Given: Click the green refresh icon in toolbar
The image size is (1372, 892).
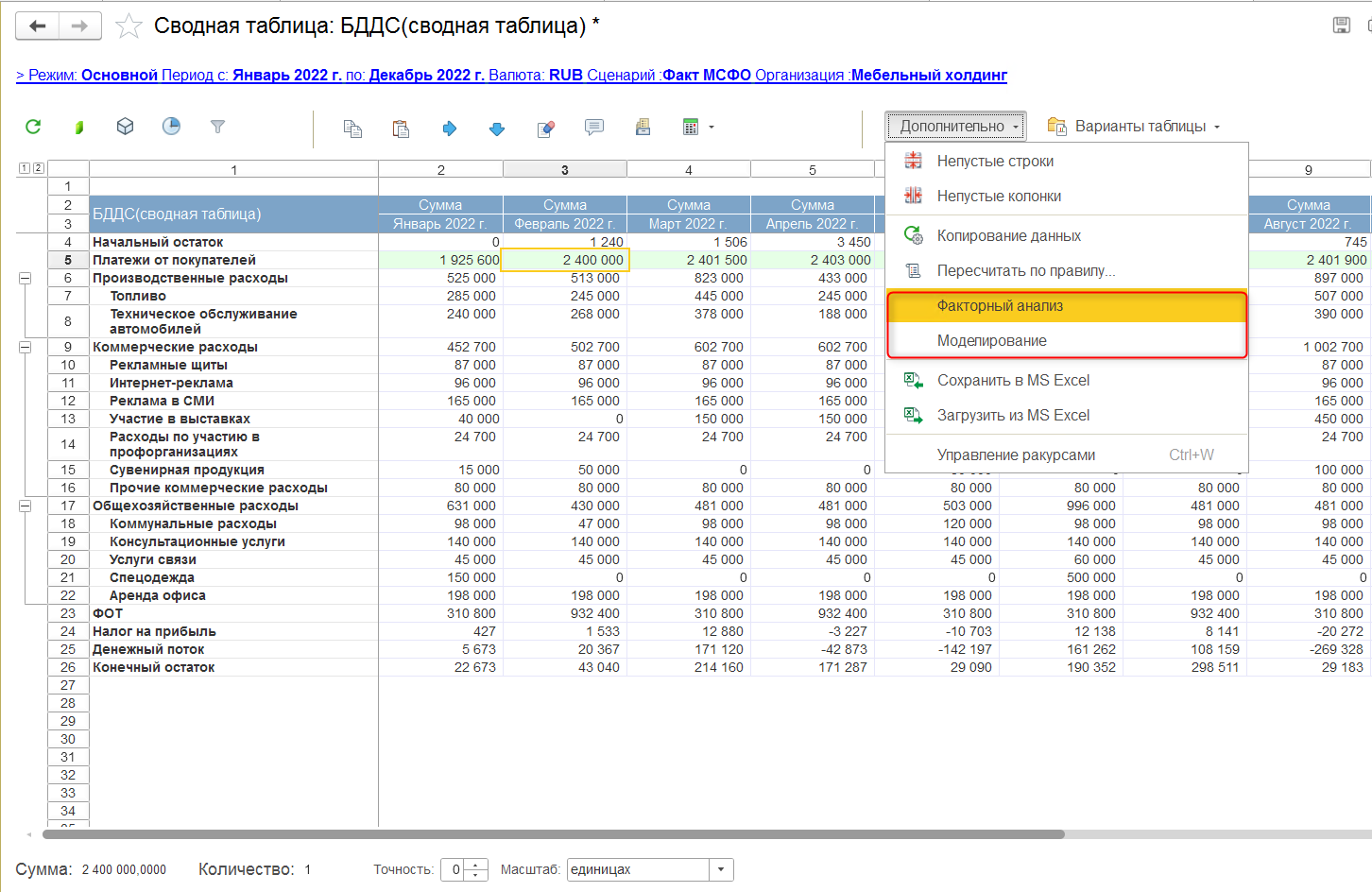Looking at the screenshot, I should coord(33,127).
